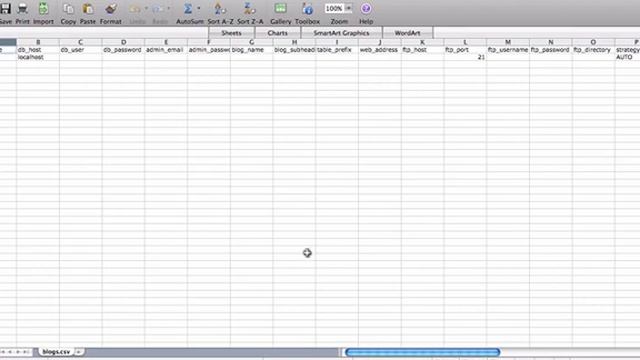Image resolution: width=640 pixels, height=360 pixels.
Task: Click the Save icon in toolbar
Action: click(5, 8)
